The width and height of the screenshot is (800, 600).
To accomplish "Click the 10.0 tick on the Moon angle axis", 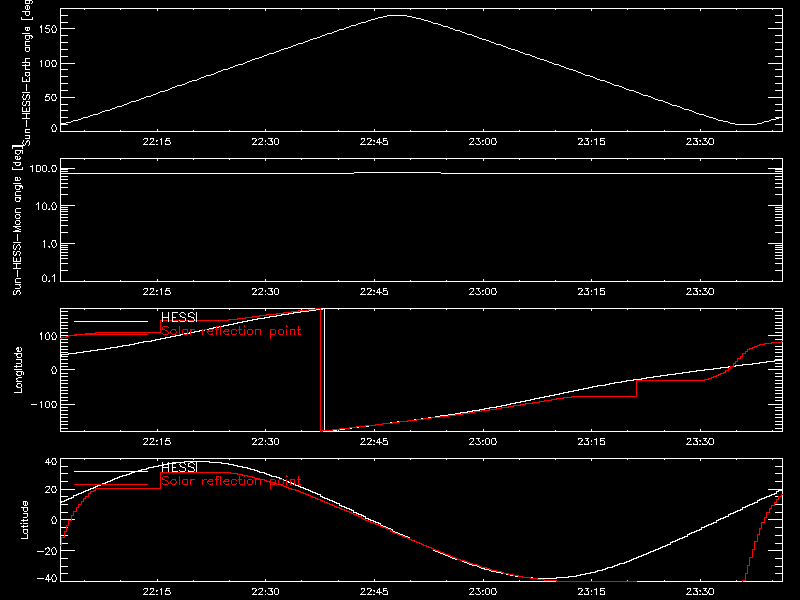I will tap(47, 207).
